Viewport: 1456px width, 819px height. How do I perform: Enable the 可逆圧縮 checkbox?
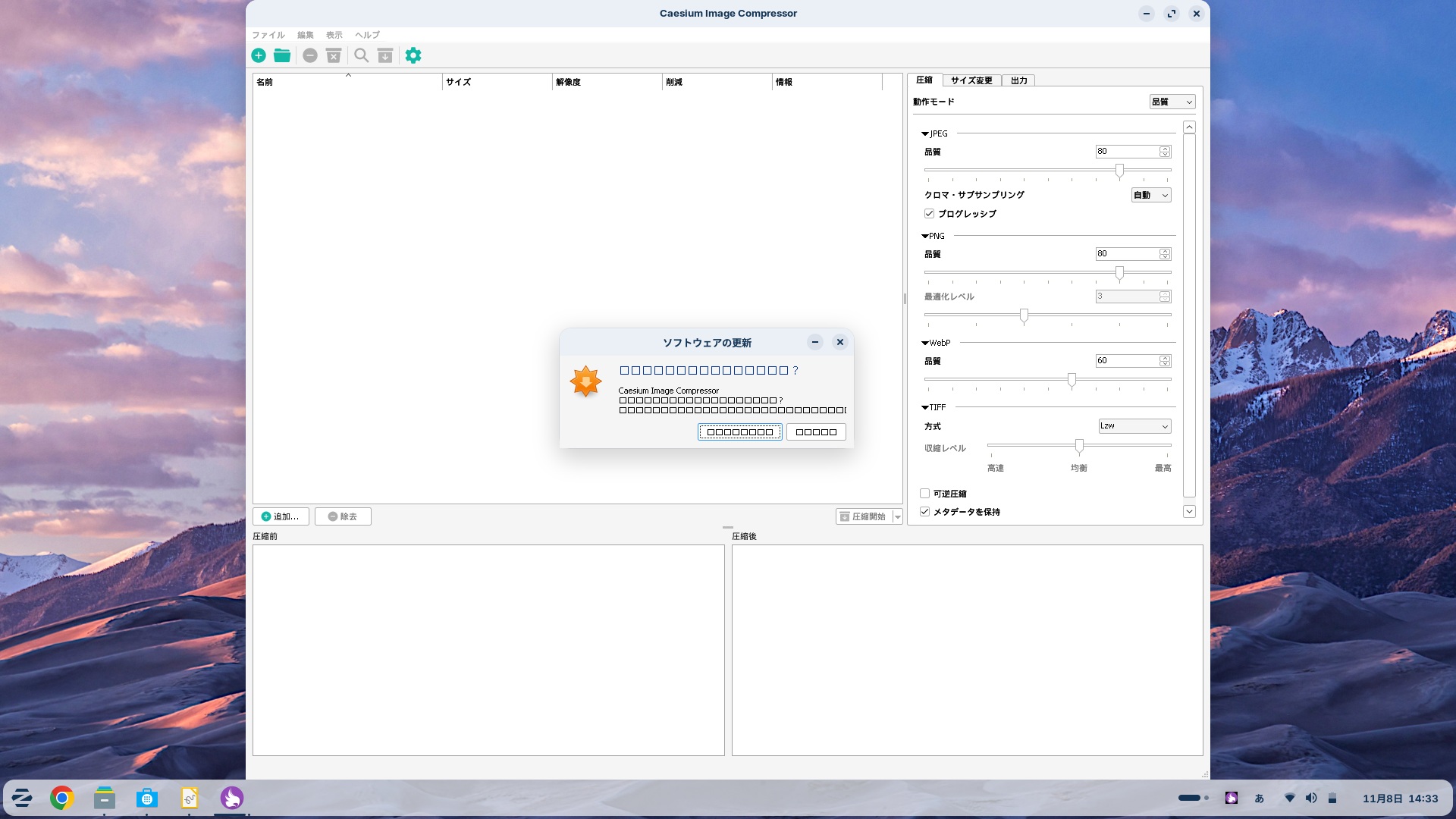pyautogui.click(x=924, y=494)
